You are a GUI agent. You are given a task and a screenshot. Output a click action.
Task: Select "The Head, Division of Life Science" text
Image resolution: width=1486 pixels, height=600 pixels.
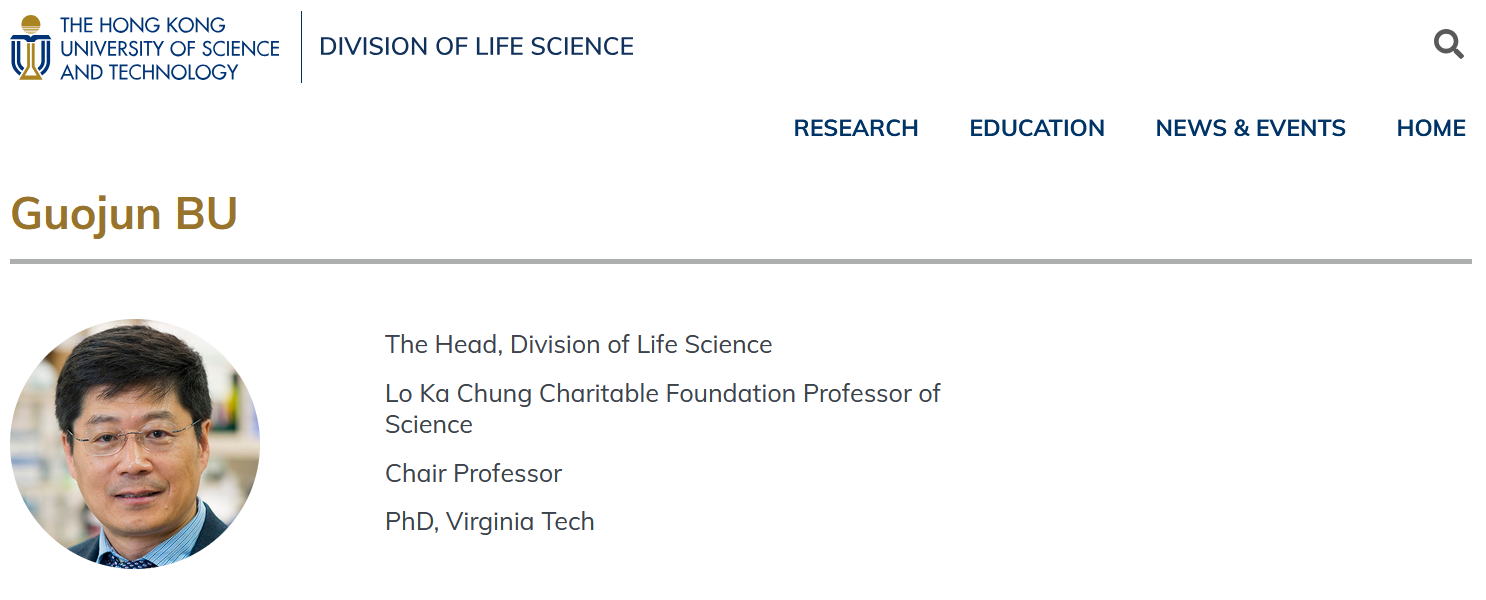click(x=578, y=345)
